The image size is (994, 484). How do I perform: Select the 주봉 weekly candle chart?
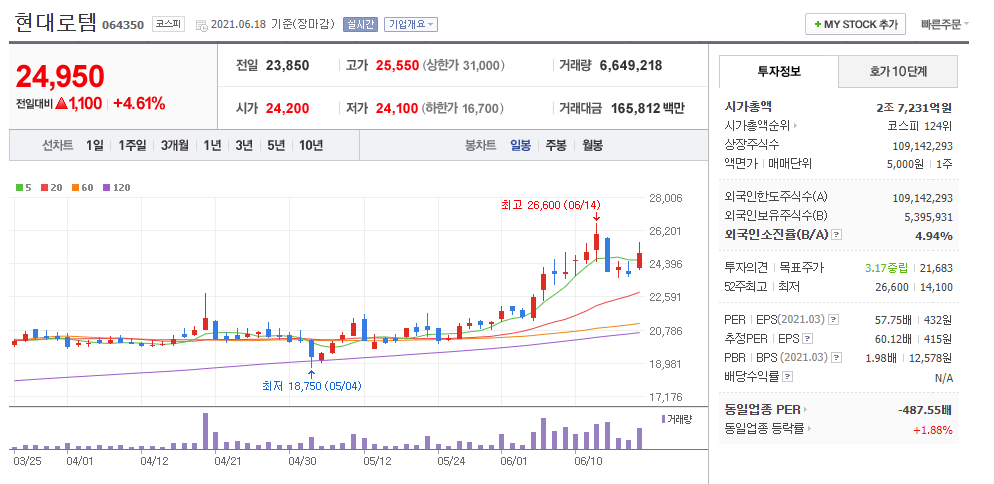click(556, 145)
